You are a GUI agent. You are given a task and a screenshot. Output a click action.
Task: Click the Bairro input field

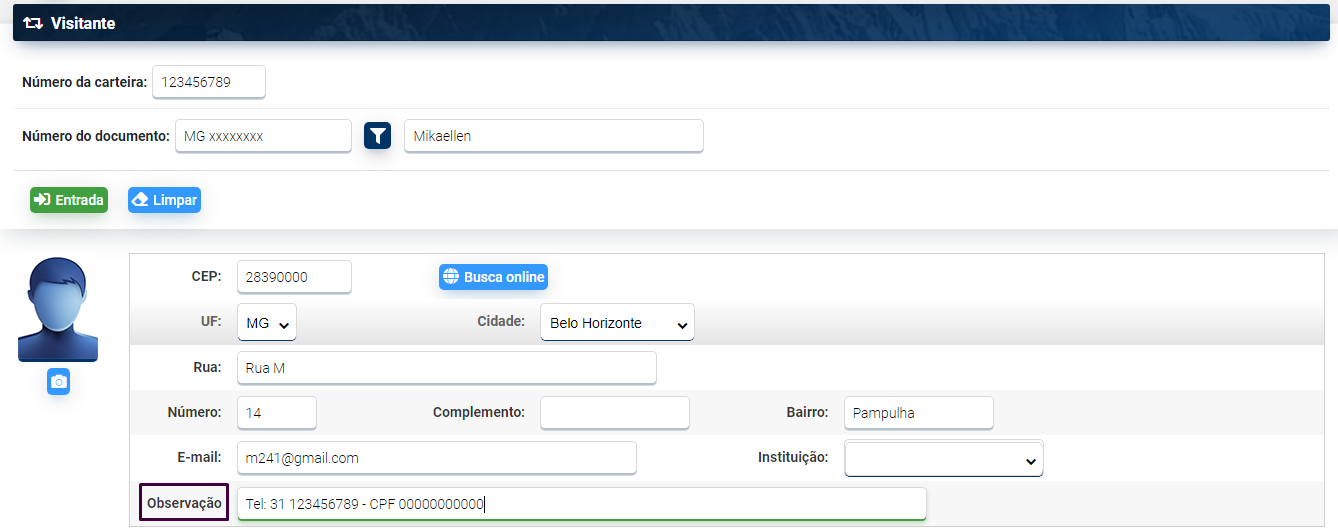click(x=918, y=413)
